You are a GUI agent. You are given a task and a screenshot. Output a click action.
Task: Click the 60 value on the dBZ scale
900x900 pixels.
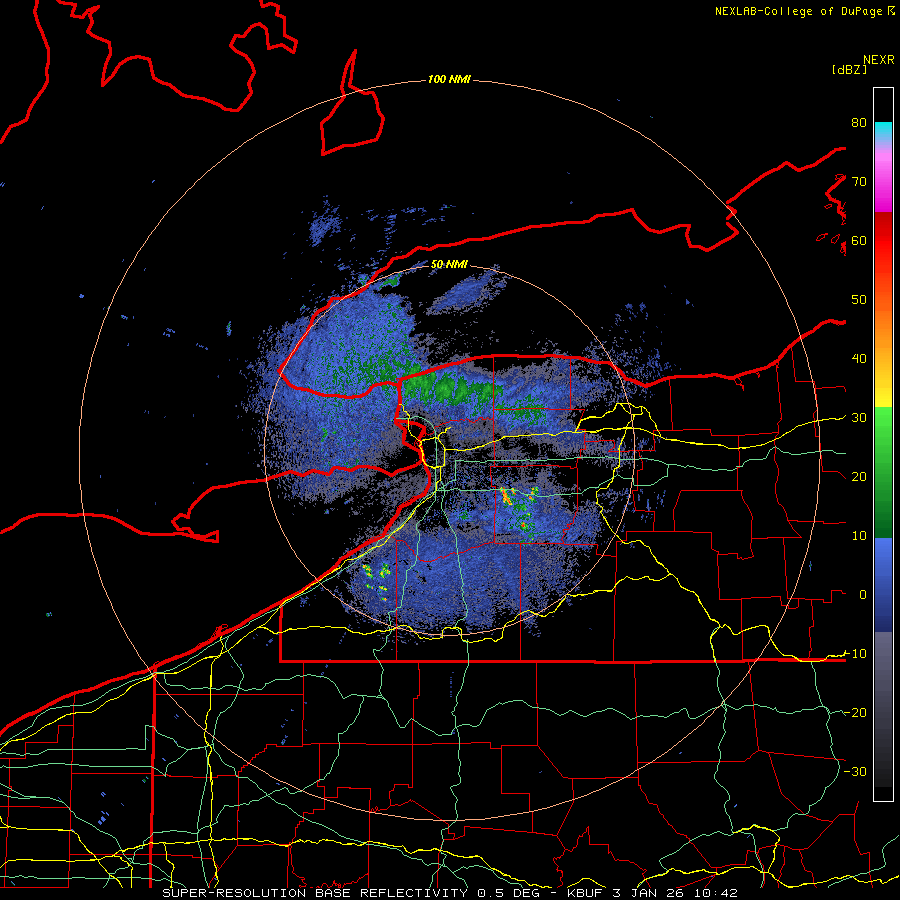click(859, 240)
